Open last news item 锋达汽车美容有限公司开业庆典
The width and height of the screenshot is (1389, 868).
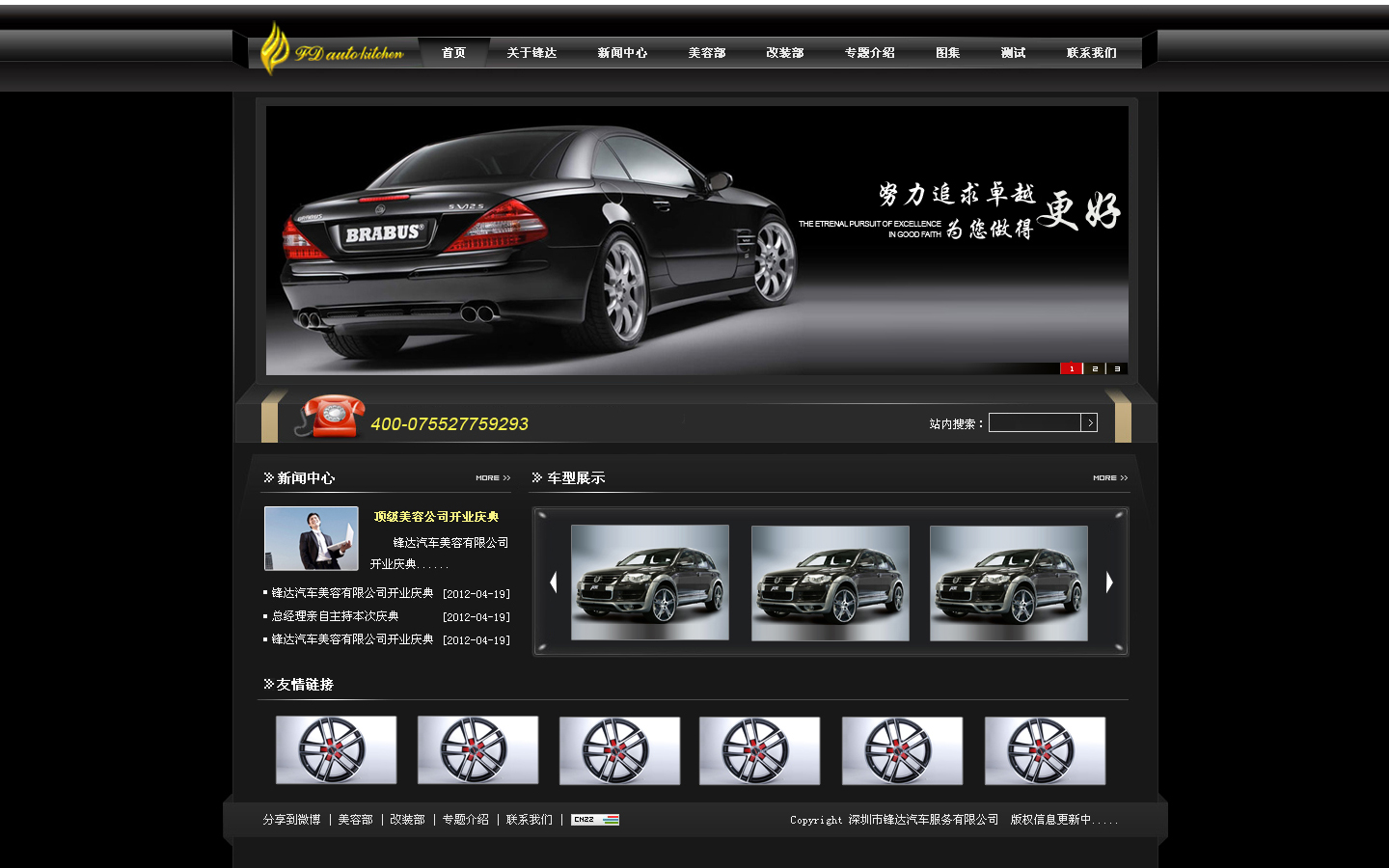tap(352, 639)
